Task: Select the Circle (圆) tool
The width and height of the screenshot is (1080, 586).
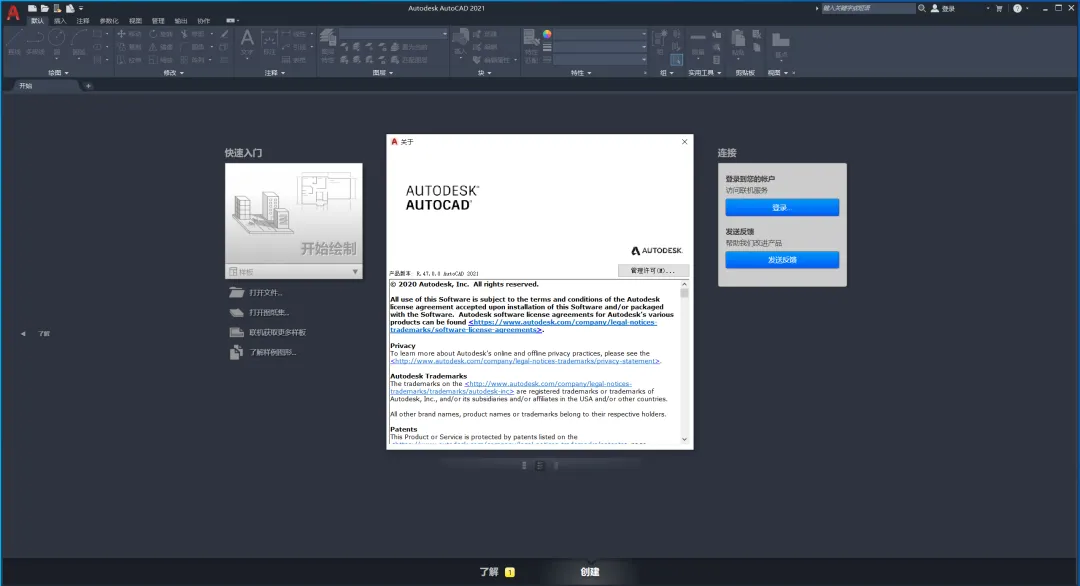Action: [x=56, y=43]
